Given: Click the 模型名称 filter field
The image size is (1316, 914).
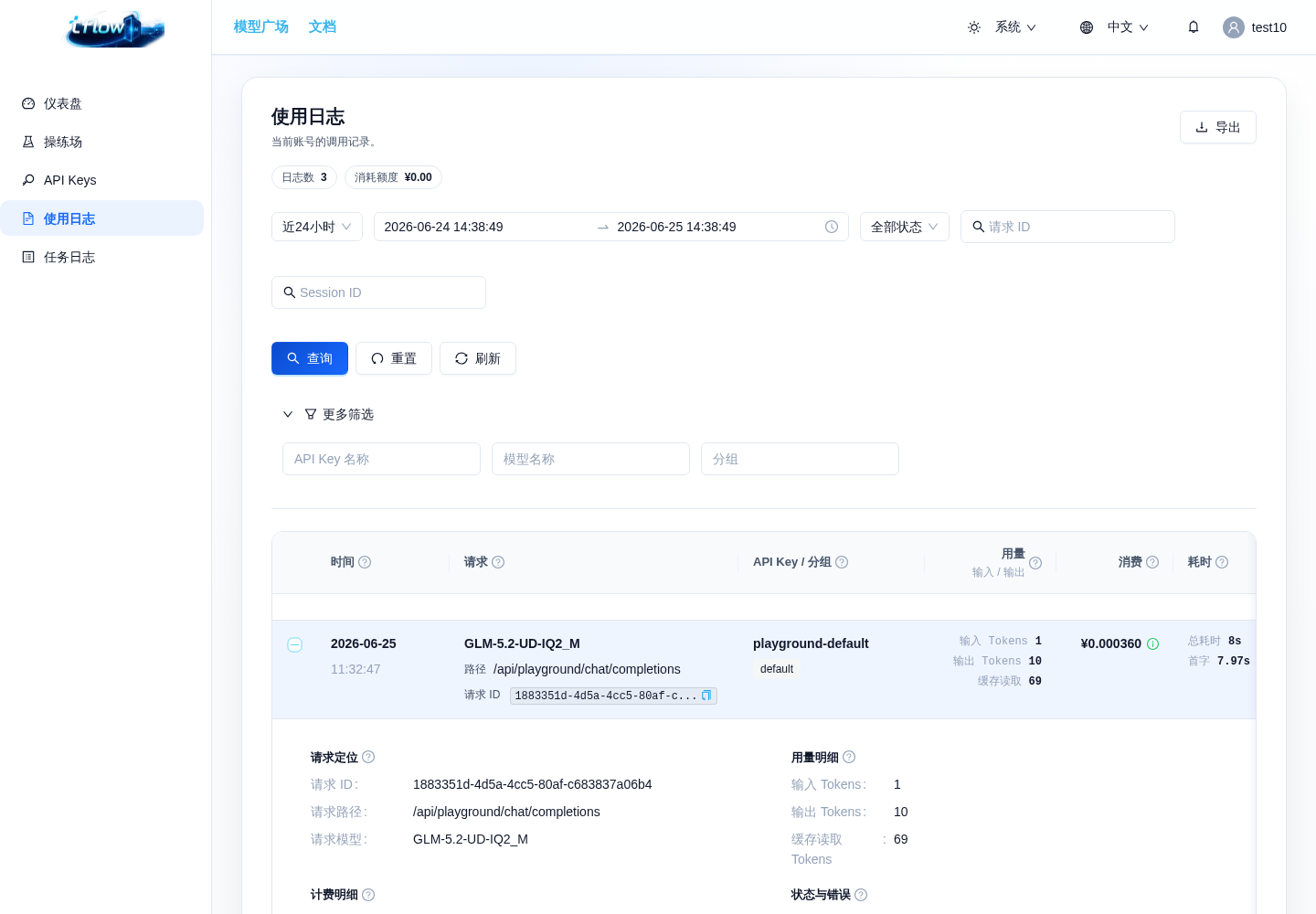Looking at the screenshot, I should point(590,459).
